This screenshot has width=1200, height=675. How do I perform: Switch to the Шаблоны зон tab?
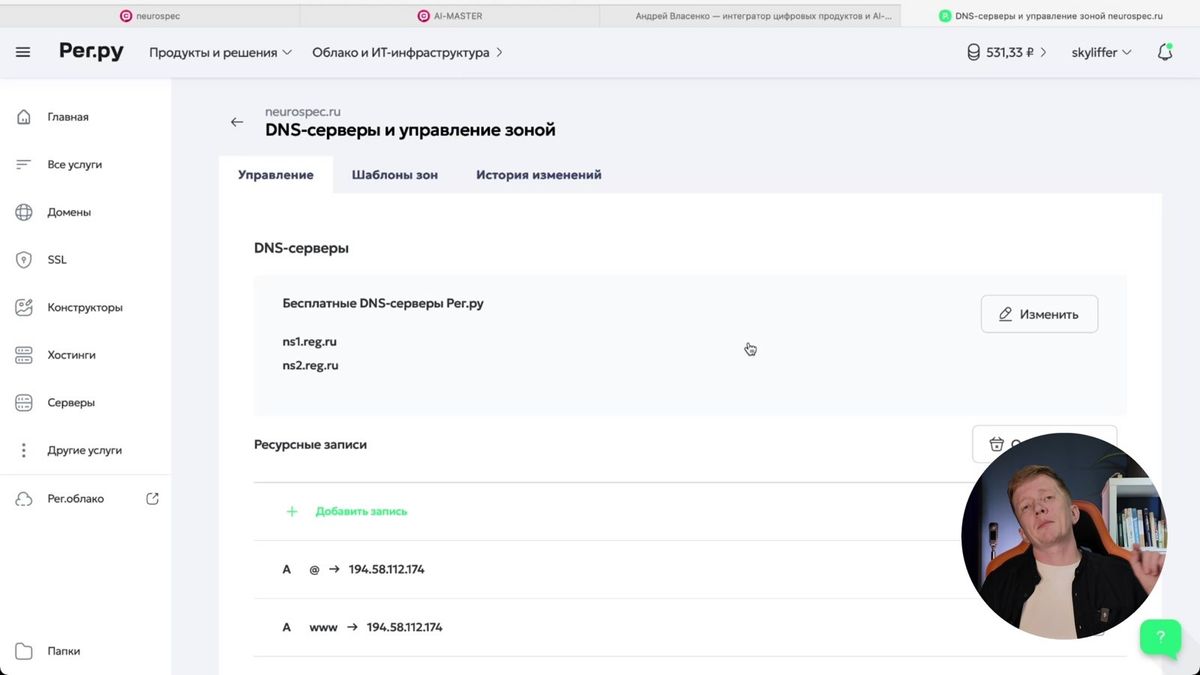pyautogui.click(x=395, y=175)
